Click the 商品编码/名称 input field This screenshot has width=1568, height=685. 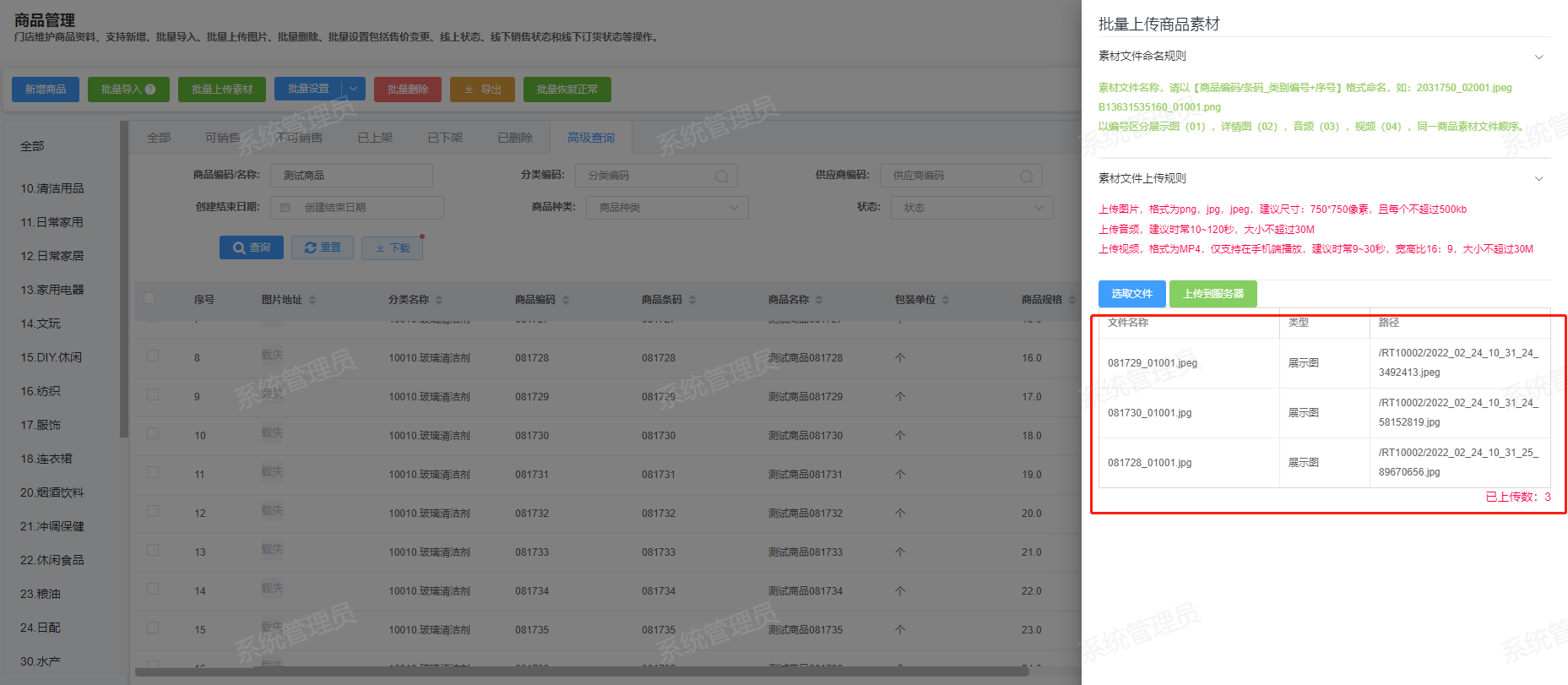[x=351, y=176]
